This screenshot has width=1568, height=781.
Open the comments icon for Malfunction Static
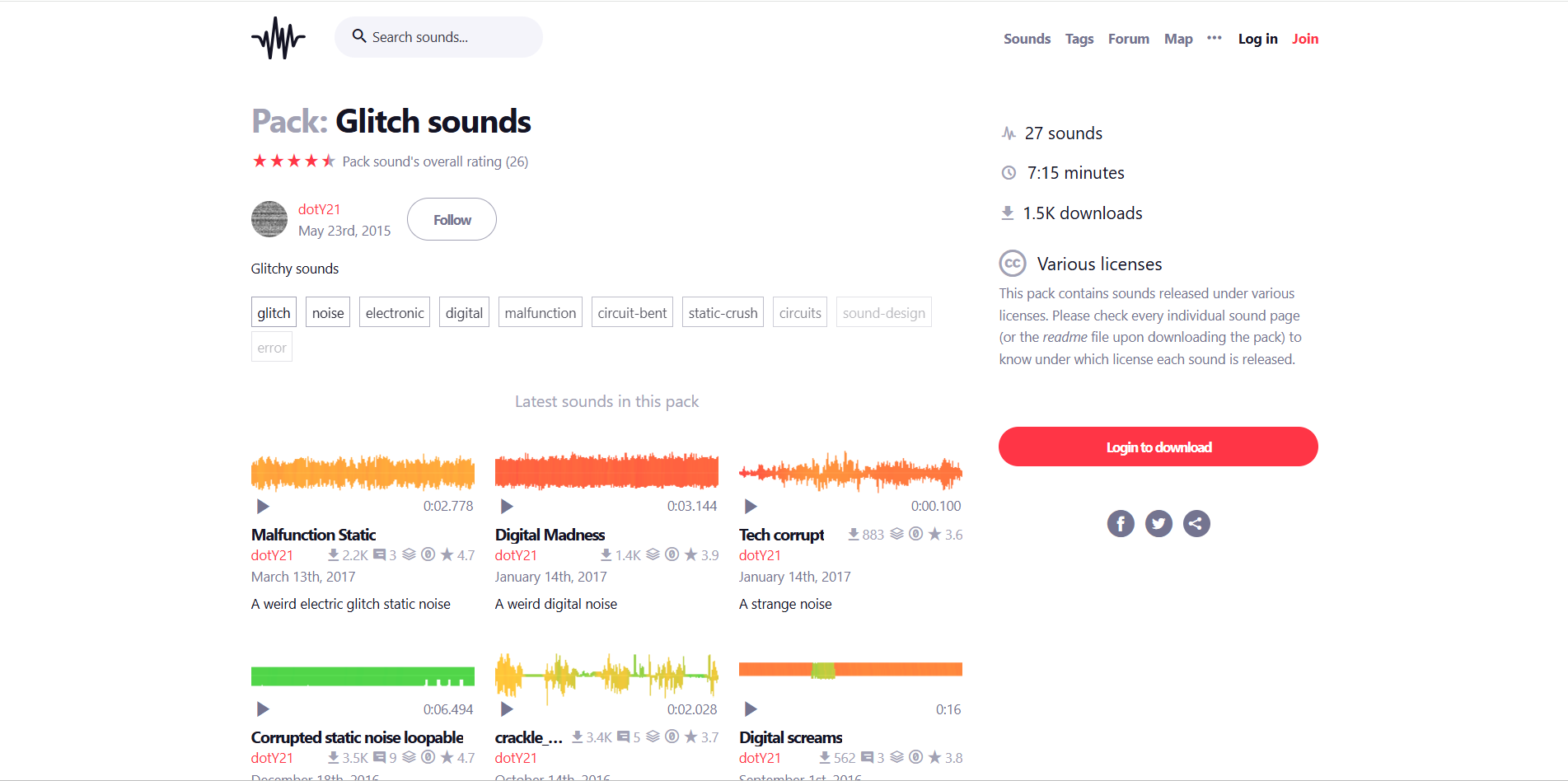380,554
